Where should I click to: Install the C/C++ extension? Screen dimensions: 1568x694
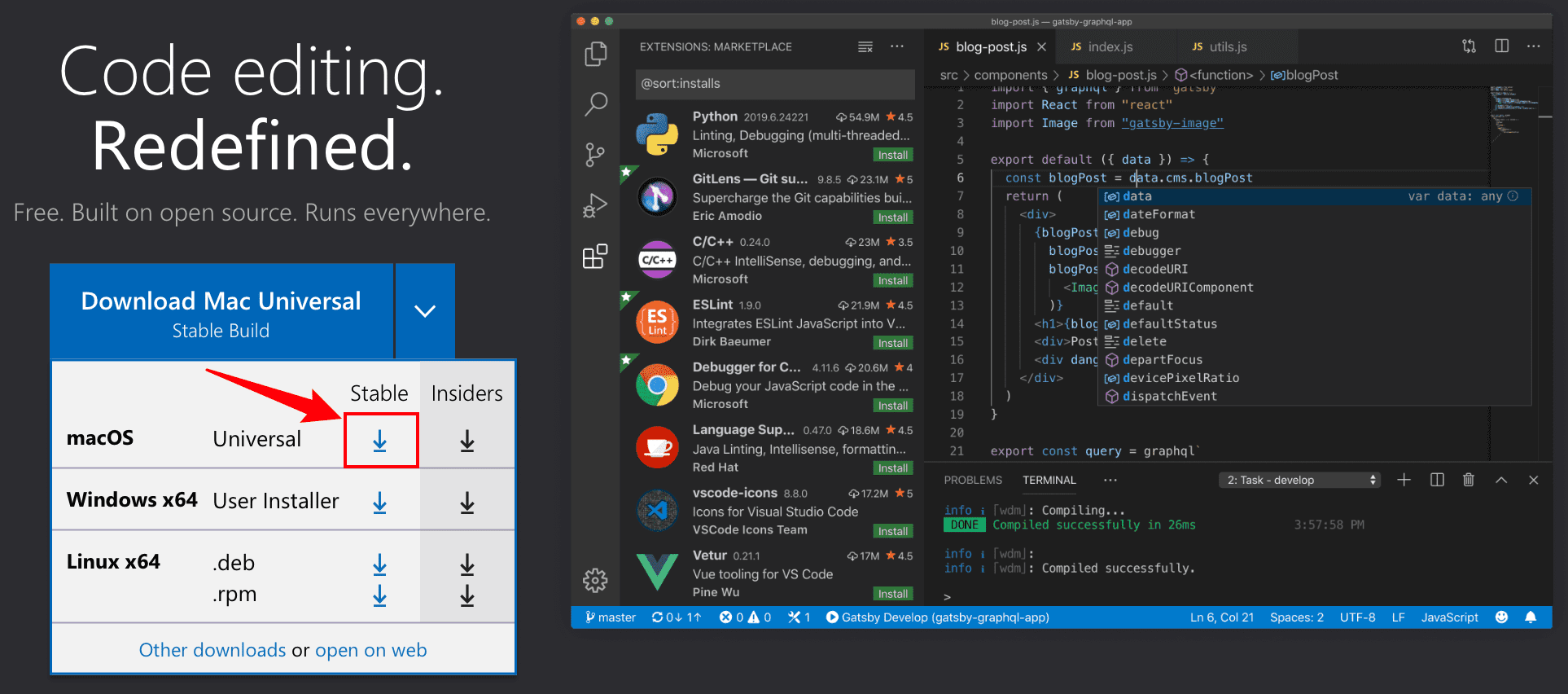pos(893,280)
